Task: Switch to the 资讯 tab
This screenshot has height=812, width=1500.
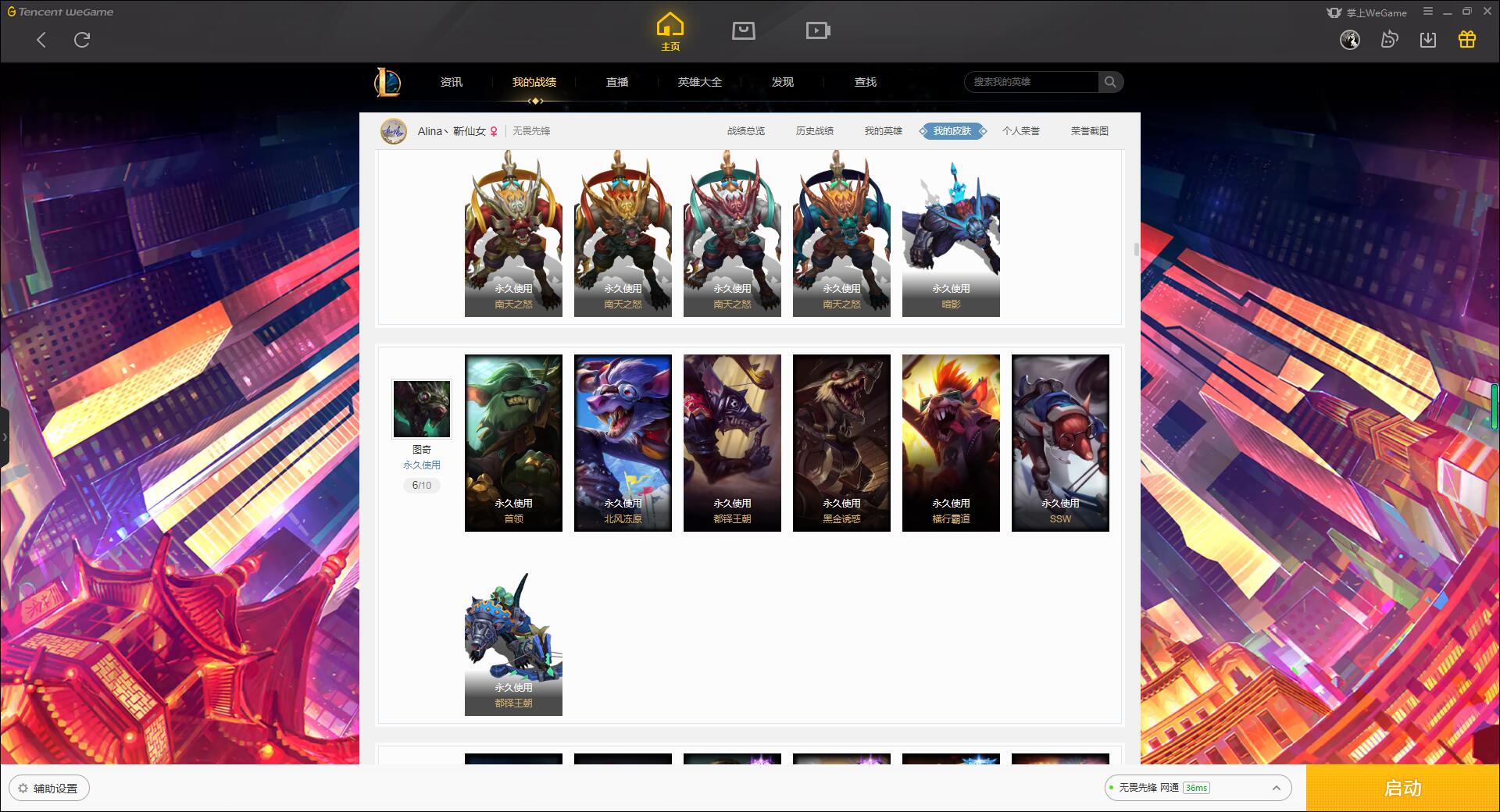Action: [452, 82]
